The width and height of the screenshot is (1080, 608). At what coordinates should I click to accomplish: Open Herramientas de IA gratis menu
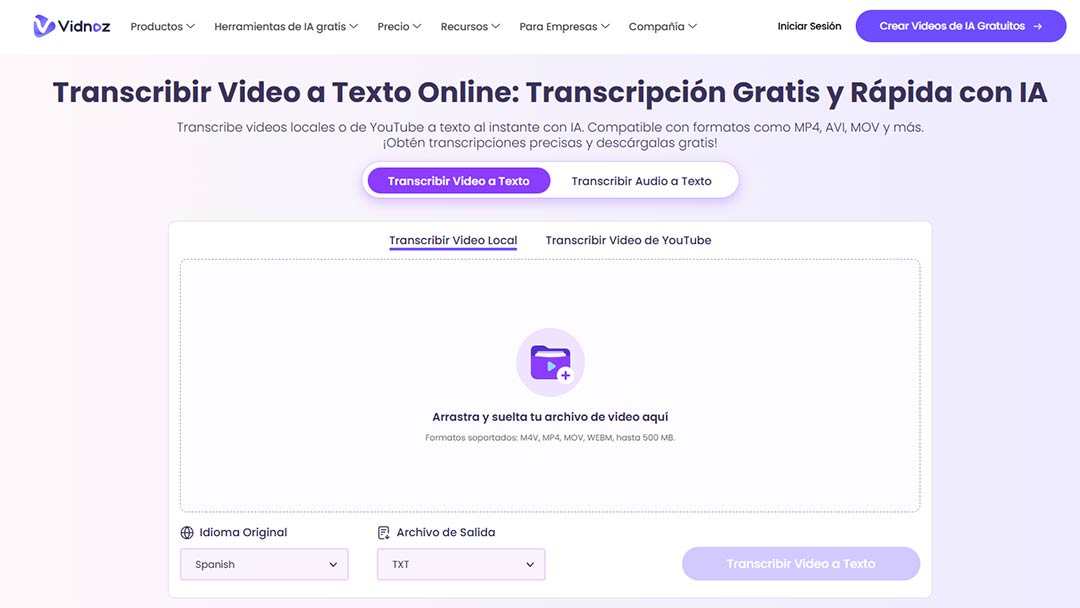[286, 26]
